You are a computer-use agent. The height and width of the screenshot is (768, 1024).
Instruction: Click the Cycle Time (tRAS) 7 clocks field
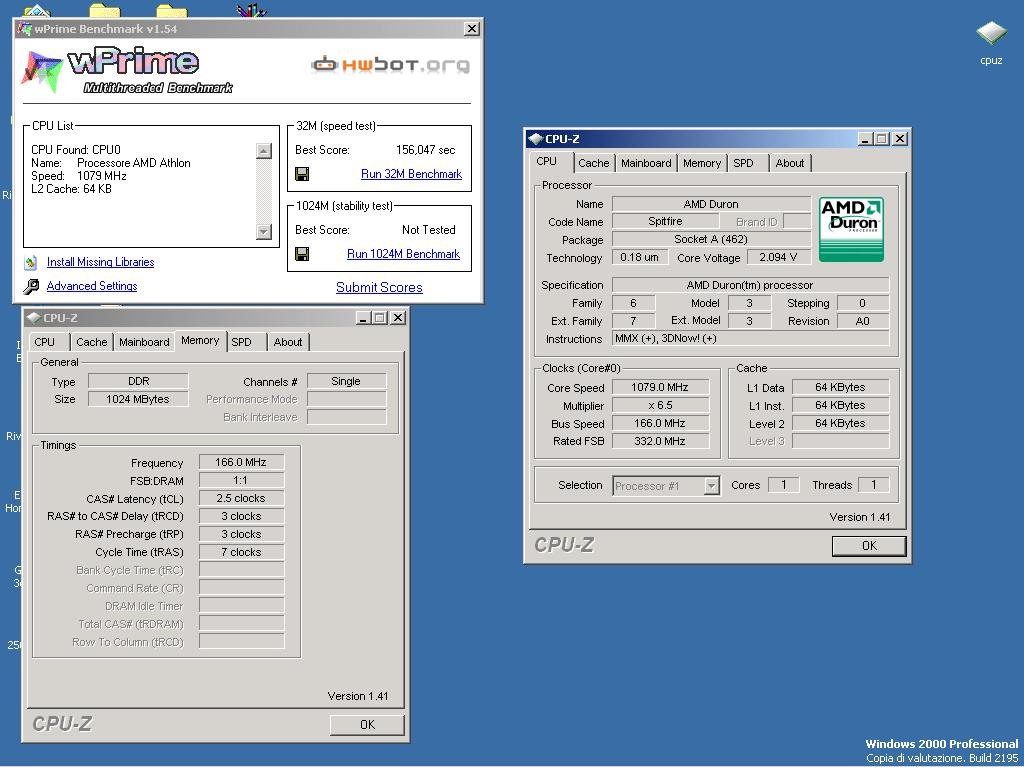click(241, 552)
